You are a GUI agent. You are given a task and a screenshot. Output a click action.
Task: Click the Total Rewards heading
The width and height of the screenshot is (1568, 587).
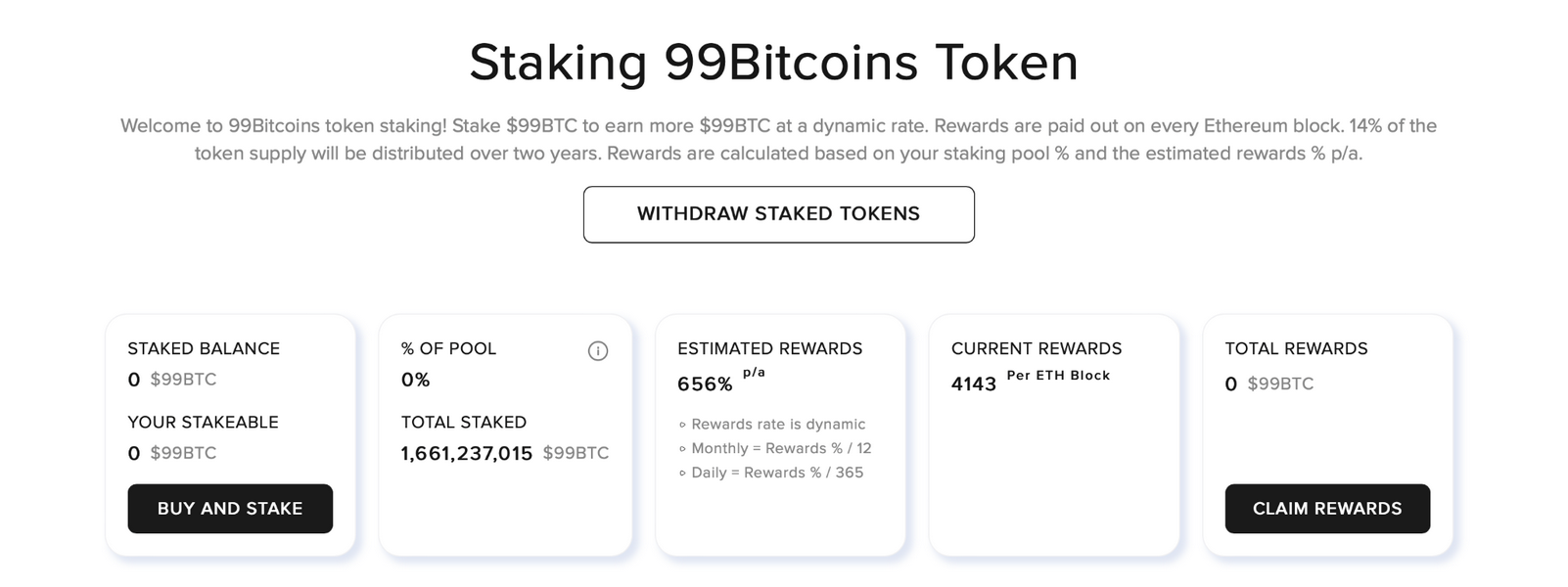pos(1296,348)
